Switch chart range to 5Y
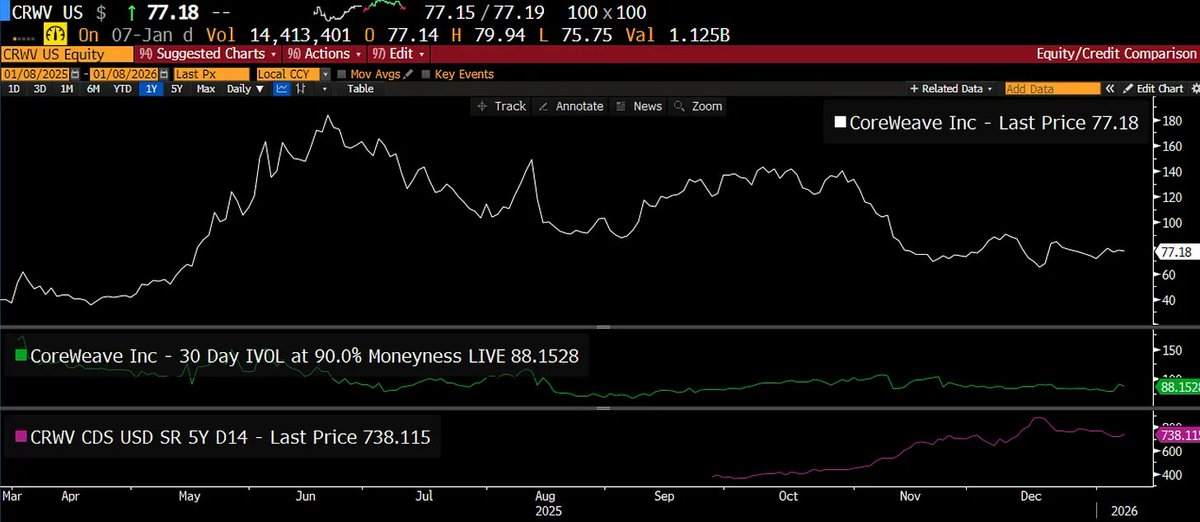Viewport: 1200px width, 522px height. pyautogui.click(x=176, y=89)
